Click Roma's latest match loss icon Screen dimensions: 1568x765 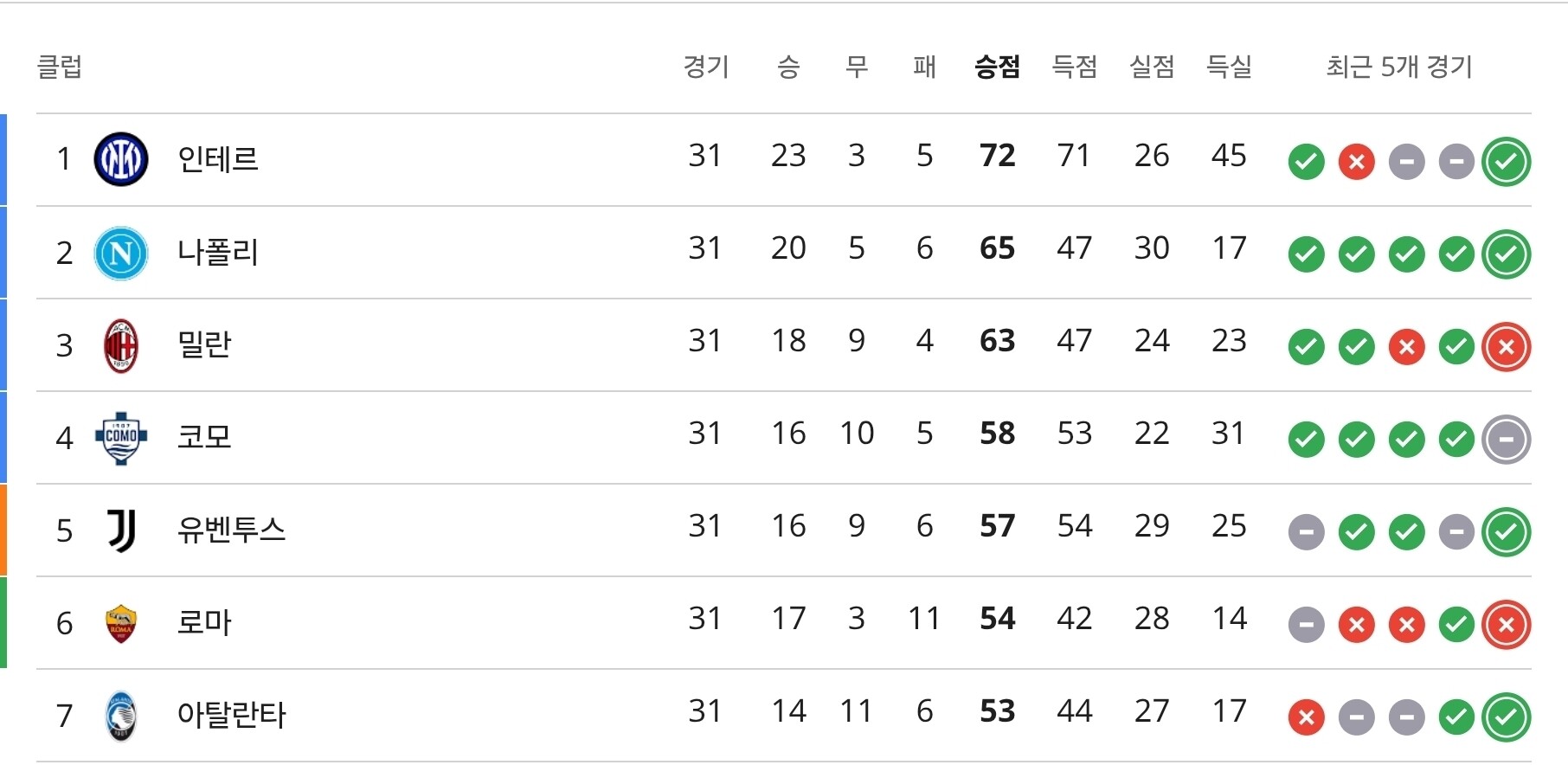1507,625
